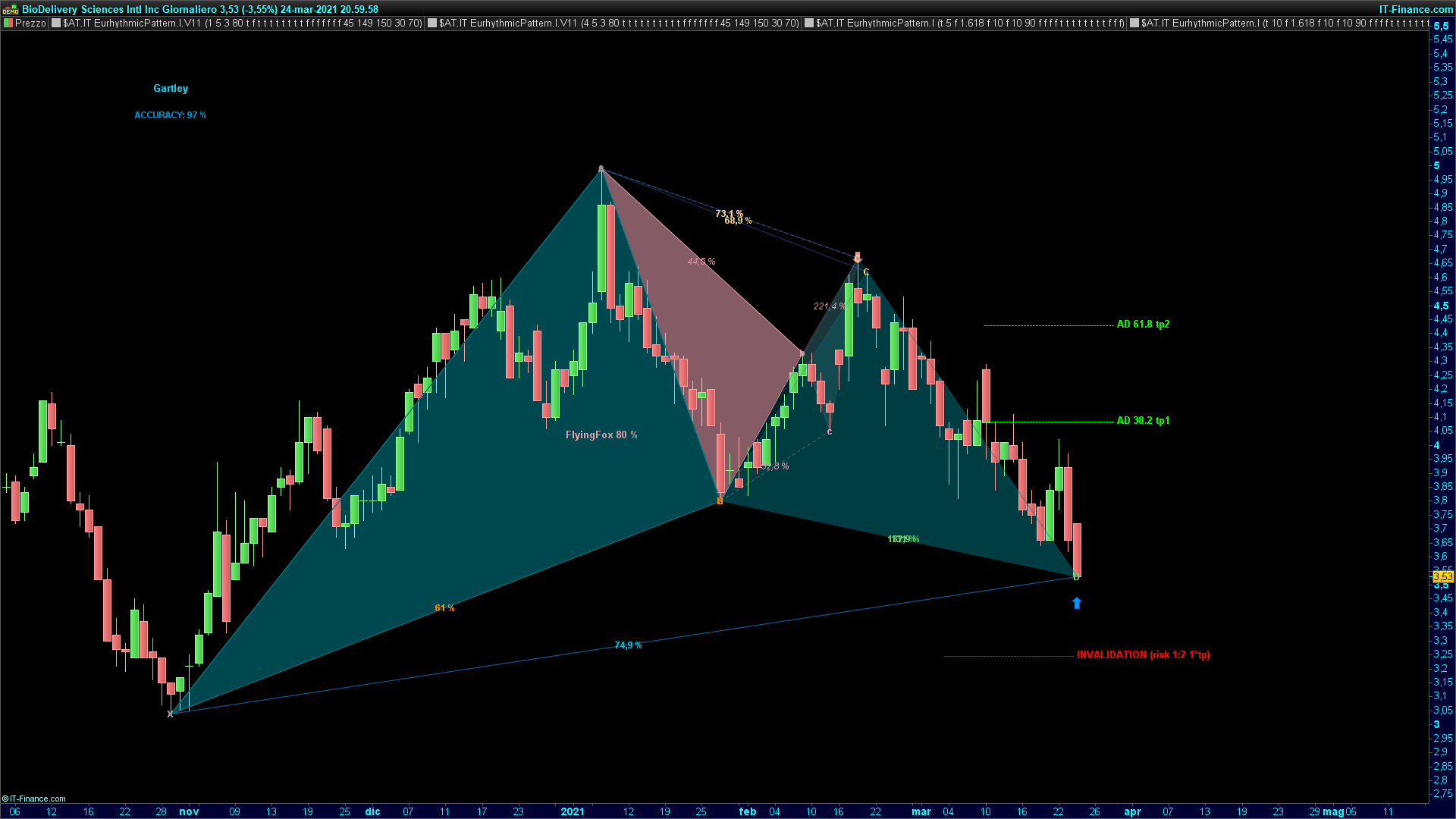Viewport: 1456px width, 819px height.
Task: Select the EurhythmicPattern.I (t 10 f 1.618 indicator label
Action: pos(1282,23)
